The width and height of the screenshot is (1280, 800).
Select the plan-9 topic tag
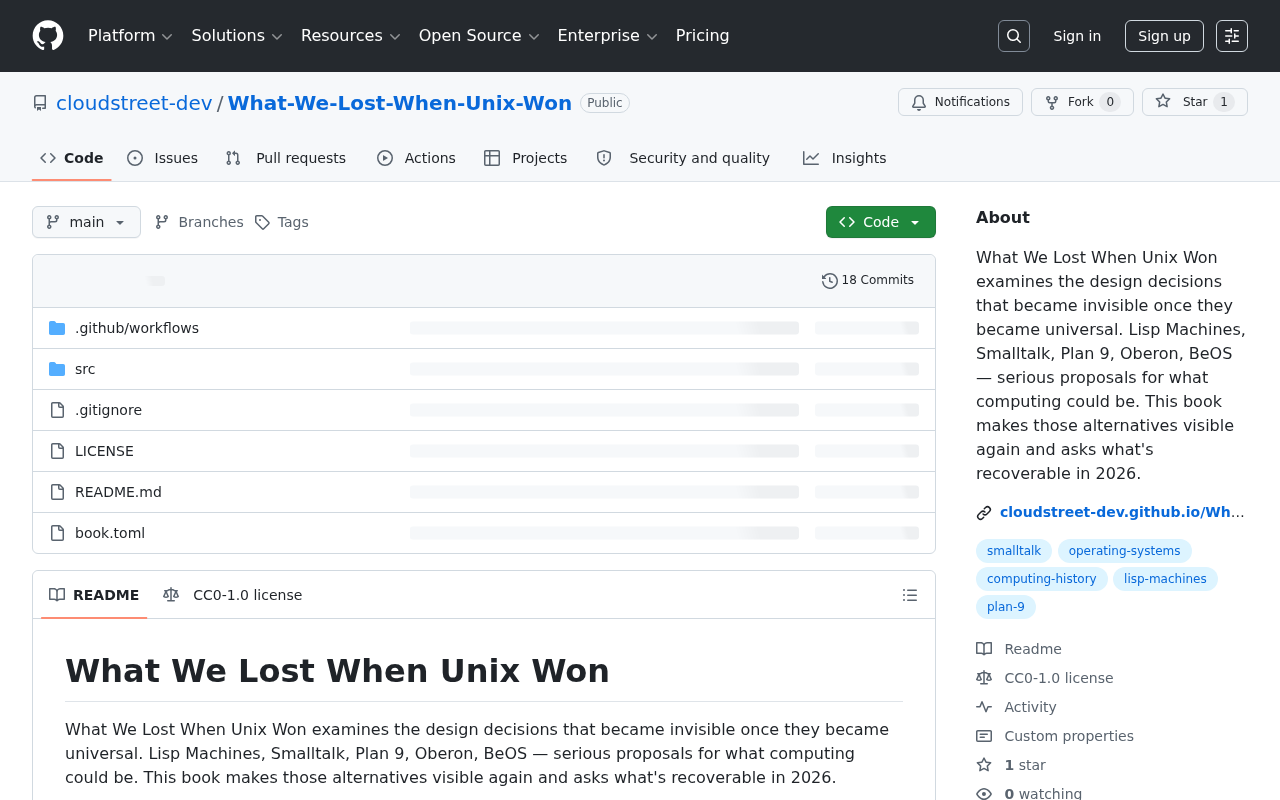[1006, 607]
